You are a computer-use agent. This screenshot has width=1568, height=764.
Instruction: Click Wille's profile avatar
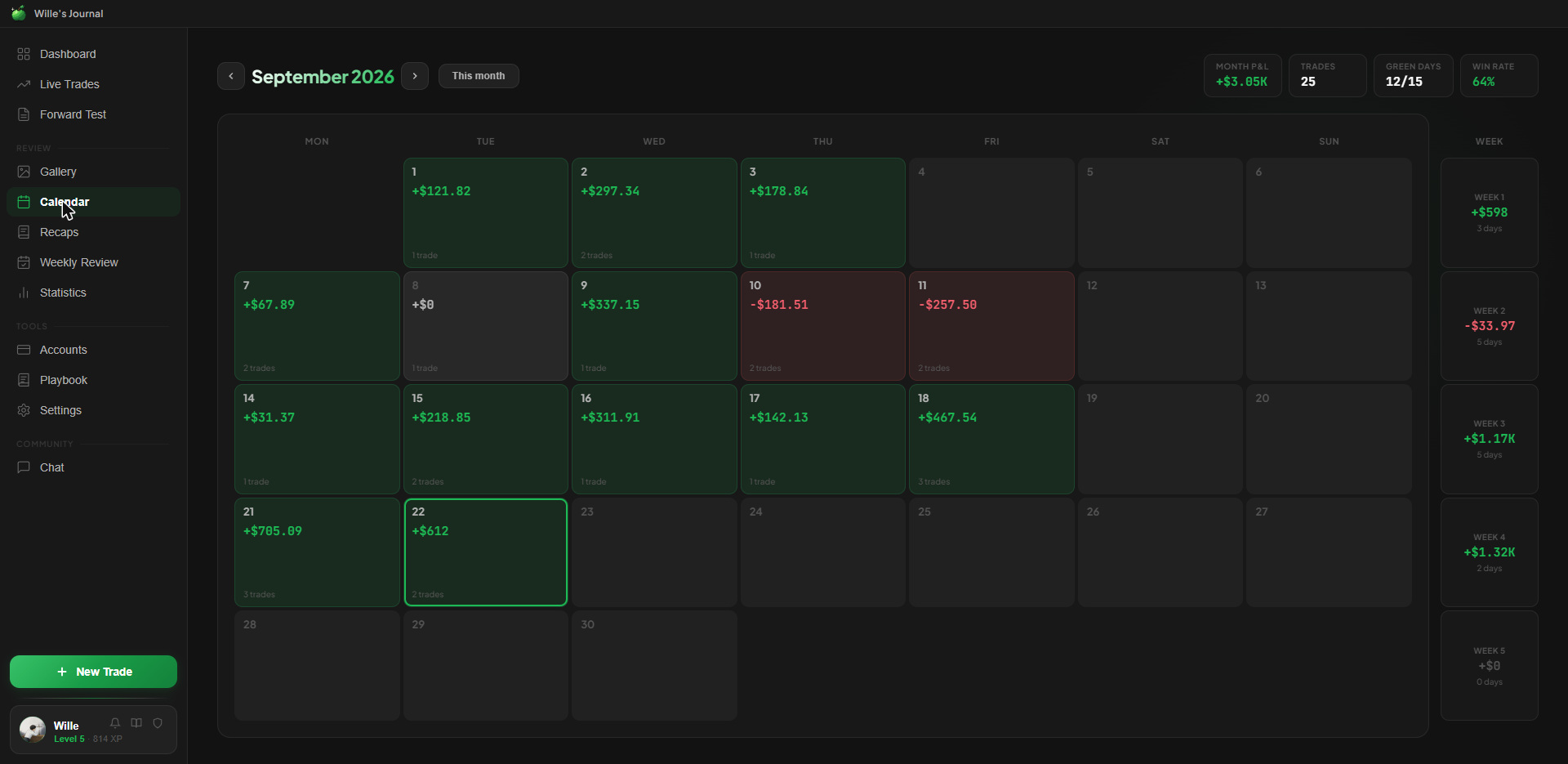point(33,730)
